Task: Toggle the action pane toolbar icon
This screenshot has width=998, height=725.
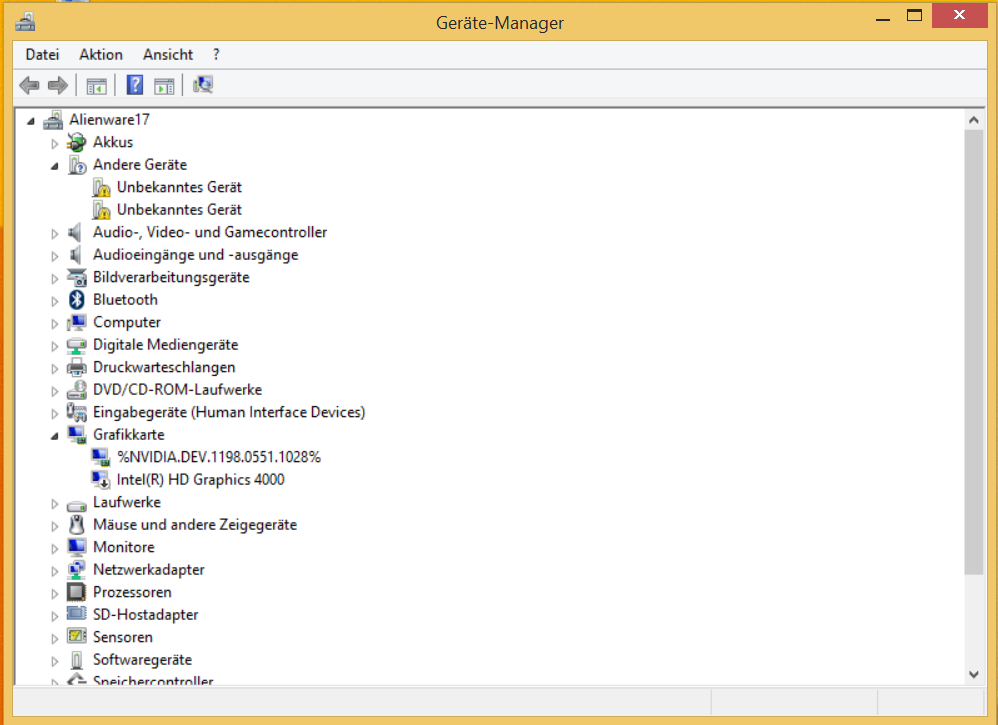Action: [x=164, y=85]
